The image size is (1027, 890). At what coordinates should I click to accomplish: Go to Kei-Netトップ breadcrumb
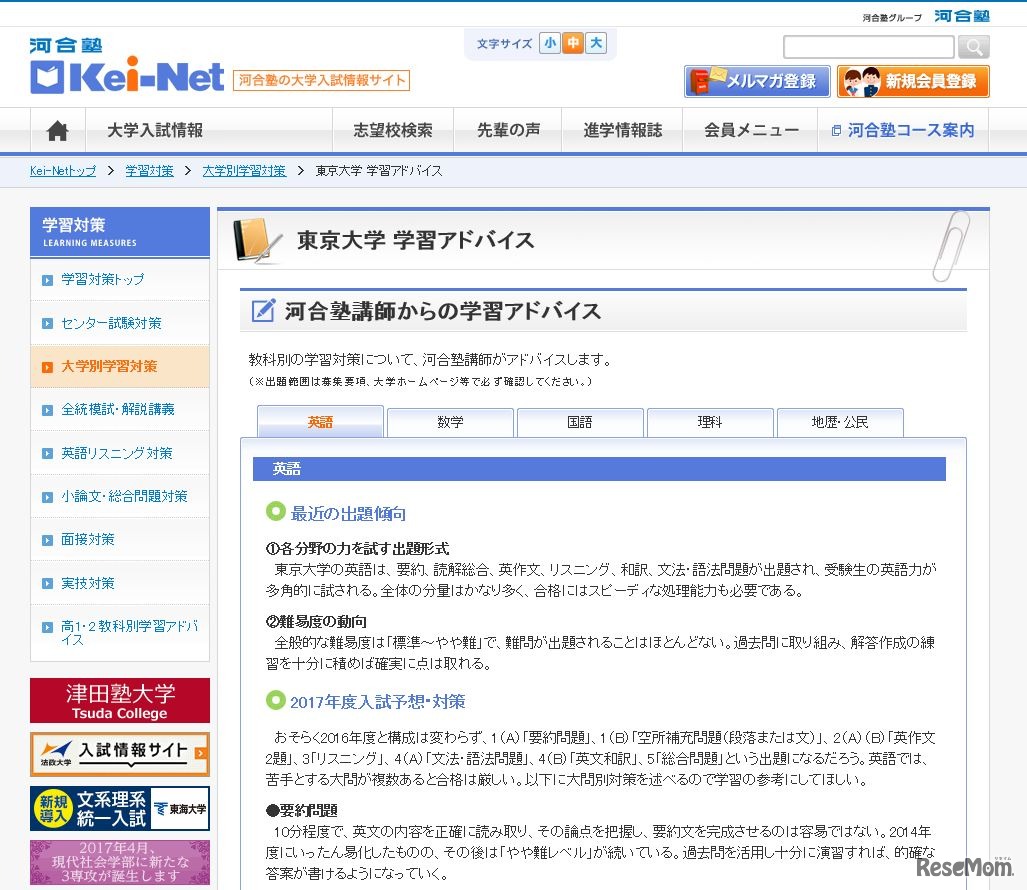[63, 171]
